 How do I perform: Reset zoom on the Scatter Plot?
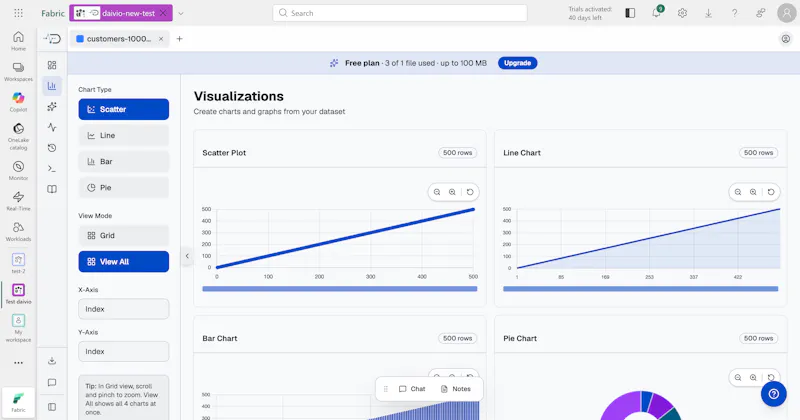pos(470,192)
